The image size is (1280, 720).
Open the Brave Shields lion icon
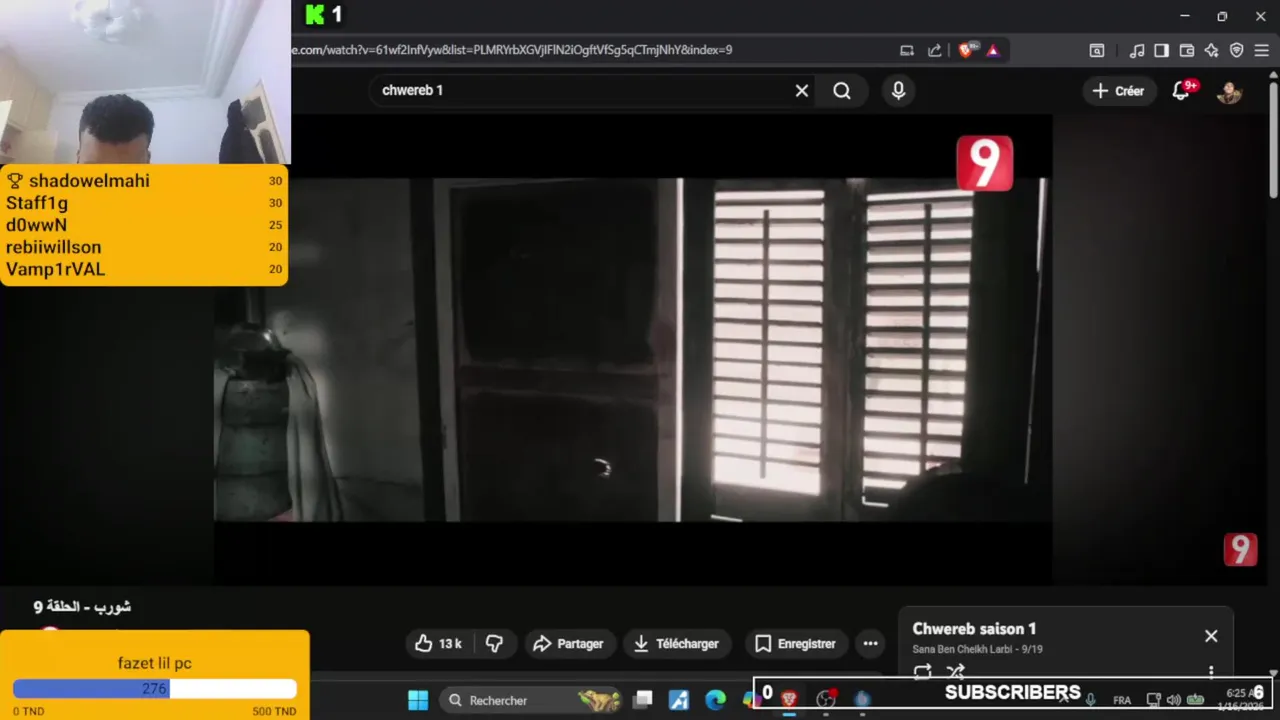965,50
